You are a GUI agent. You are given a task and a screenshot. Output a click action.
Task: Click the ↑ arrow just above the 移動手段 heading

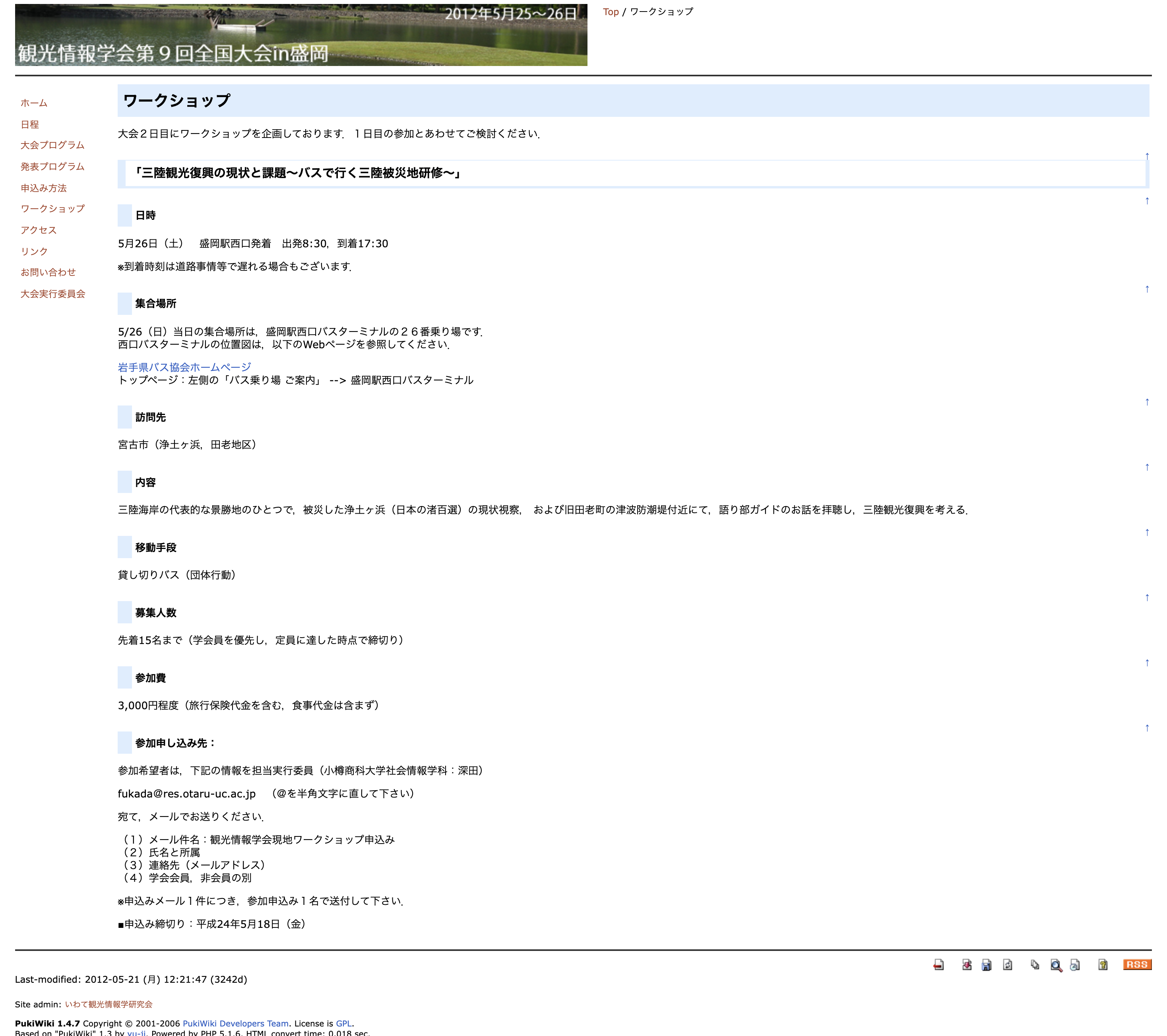tap(1146, 532)
